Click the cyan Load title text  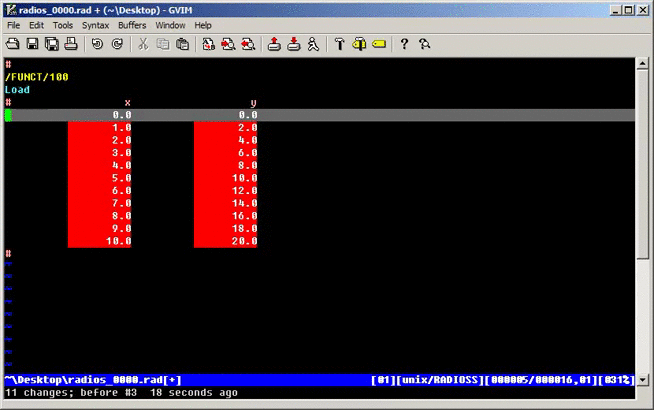[x=18, y=90]
